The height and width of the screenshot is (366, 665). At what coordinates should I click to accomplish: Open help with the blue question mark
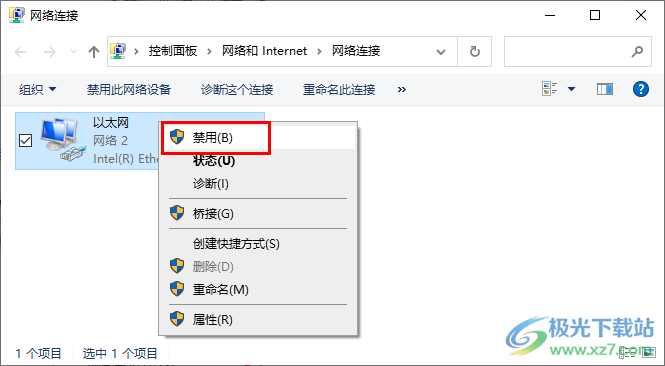click(640, 89)
